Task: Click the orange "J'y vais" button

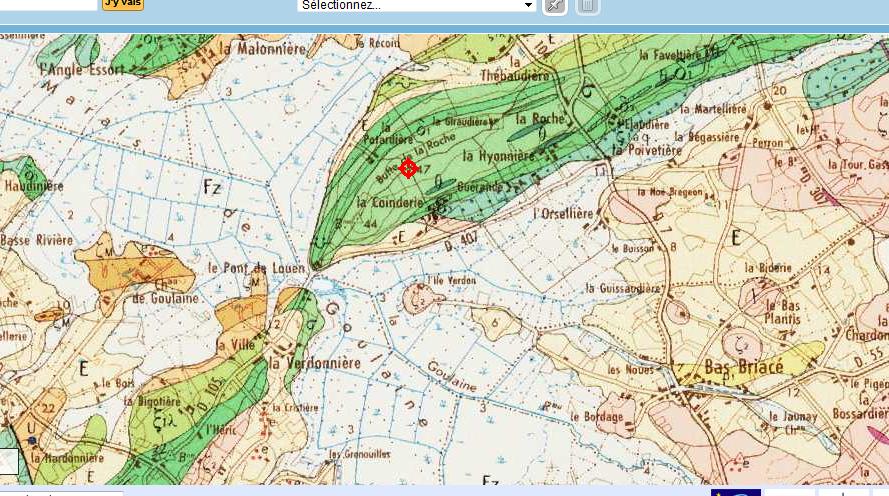Action: pyautogui.click(x=122, y=3)
